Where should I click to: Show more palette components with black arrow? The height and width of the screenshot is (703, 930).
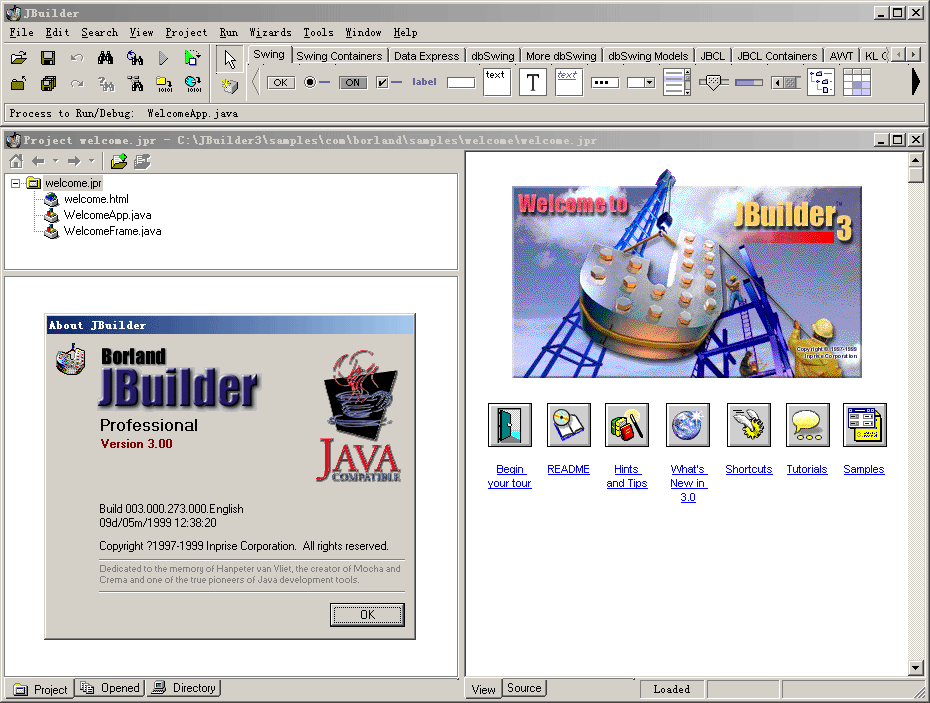(x=915, y=82)
